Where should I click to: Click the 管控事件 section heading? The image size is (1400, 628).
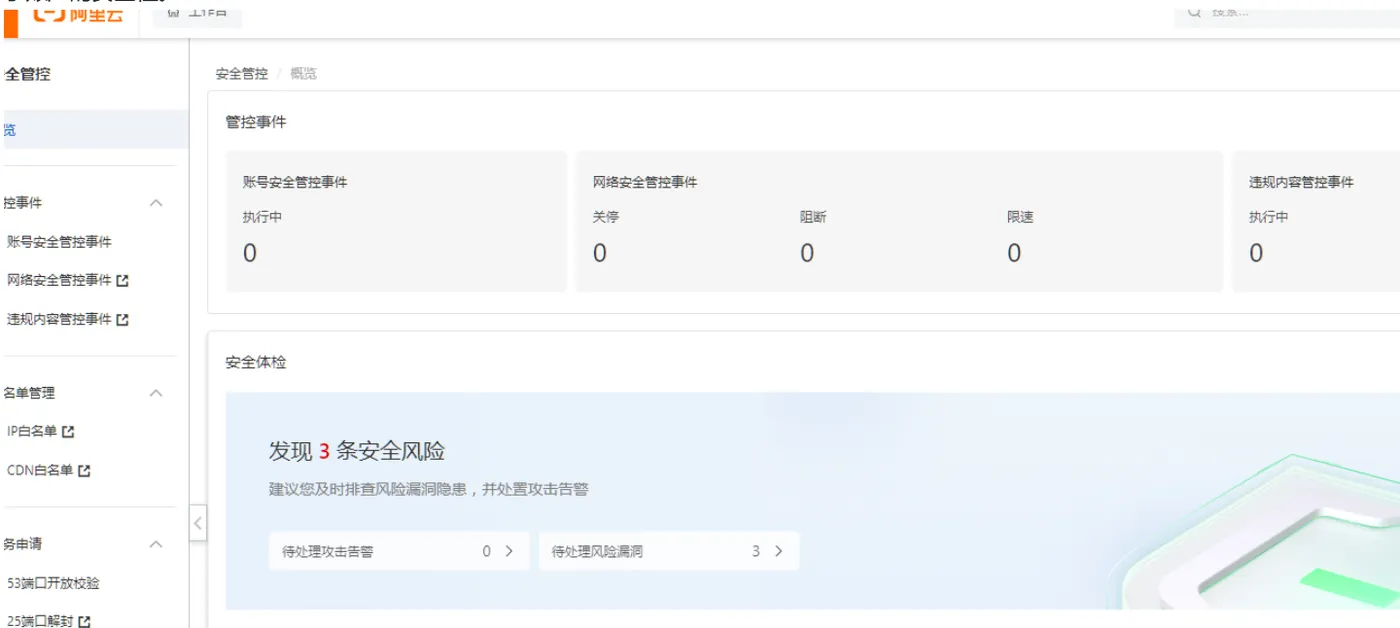256,122
